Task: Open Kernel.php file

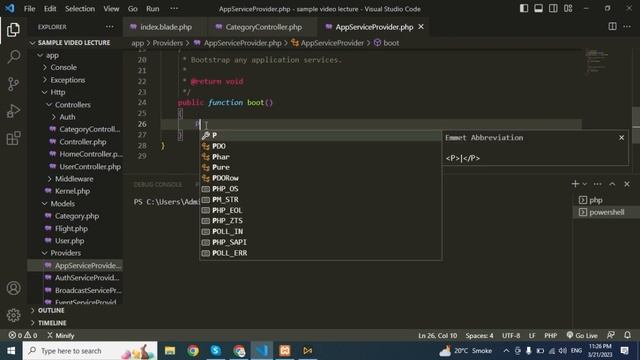Action: pyautogui.click(x=72, y=191)
